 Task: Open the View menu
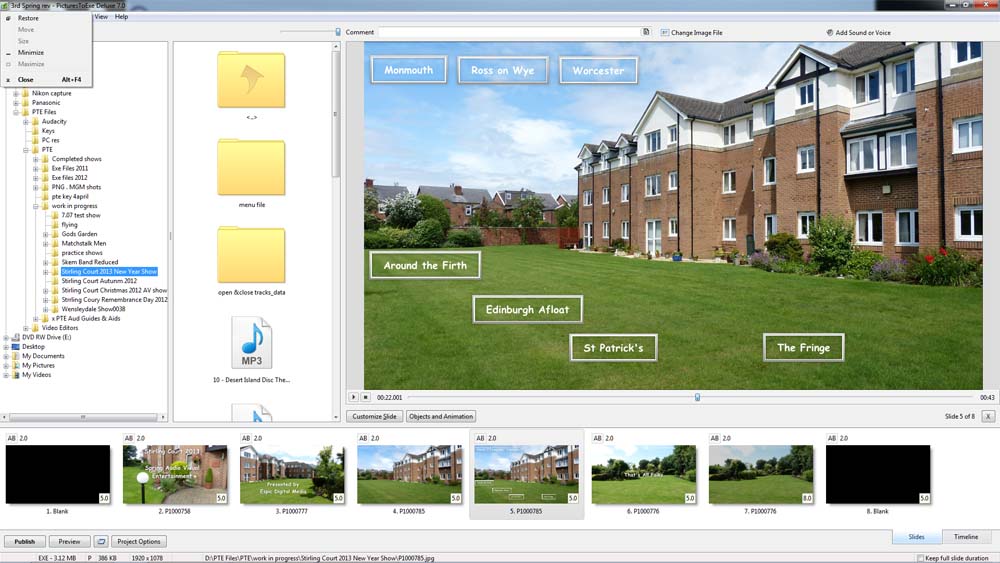pos(101,17)
